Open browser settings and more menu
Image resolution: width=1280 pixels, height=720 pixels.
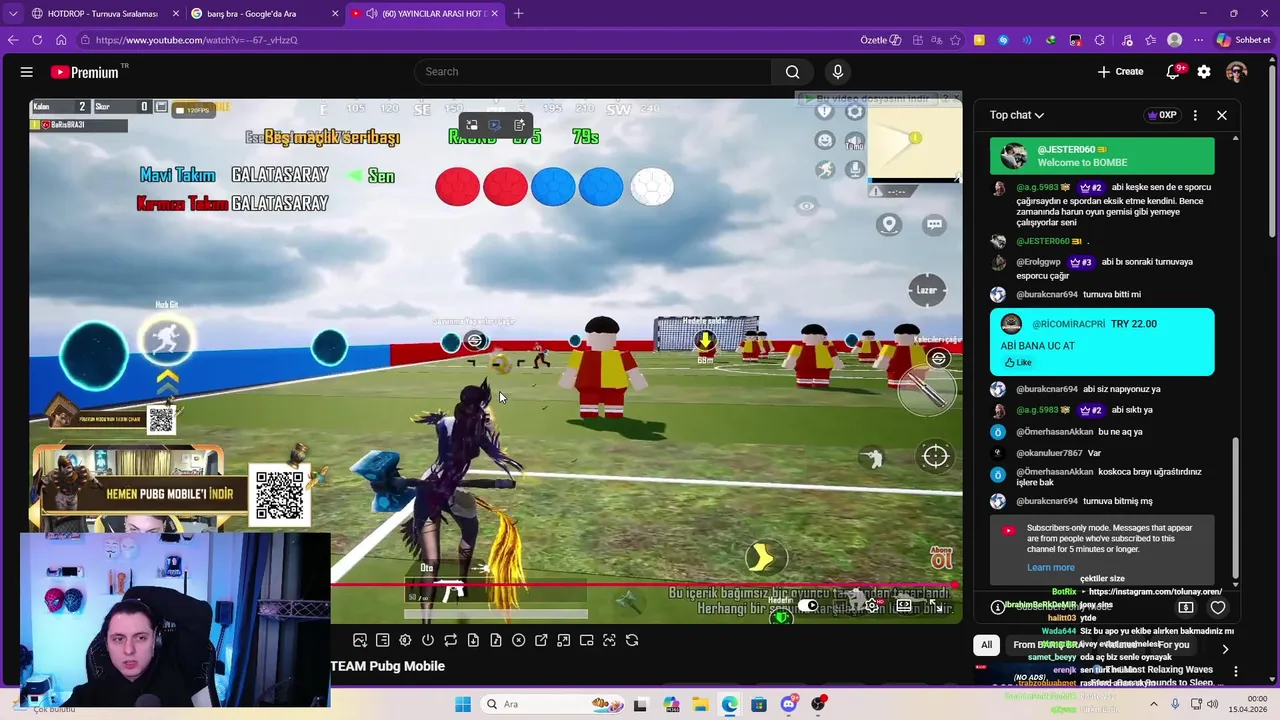pyautogui.click(x=1199, y=40)
